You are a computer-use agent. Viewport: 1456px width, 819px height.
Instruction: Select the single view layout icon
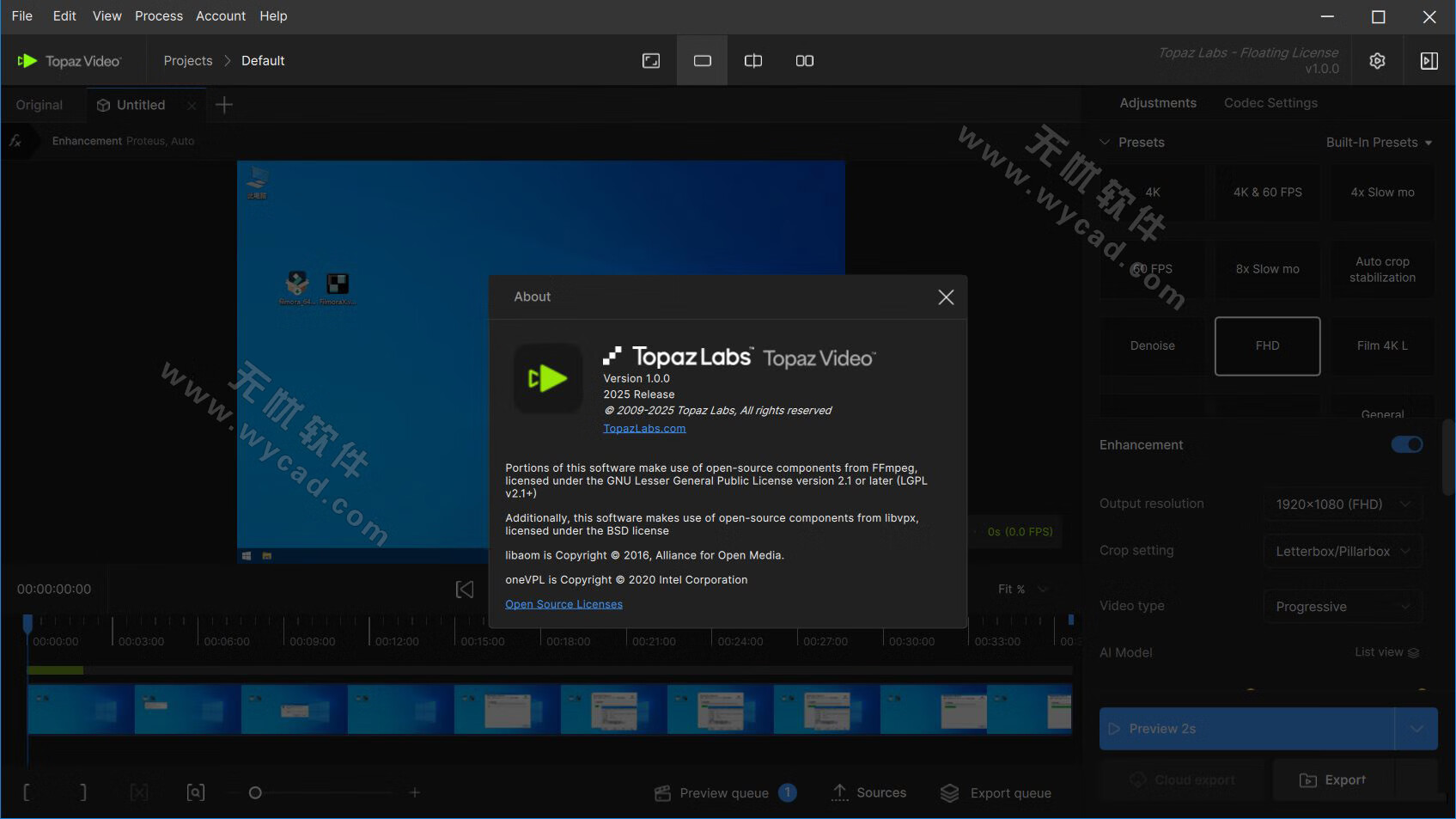tap(702, 60)
